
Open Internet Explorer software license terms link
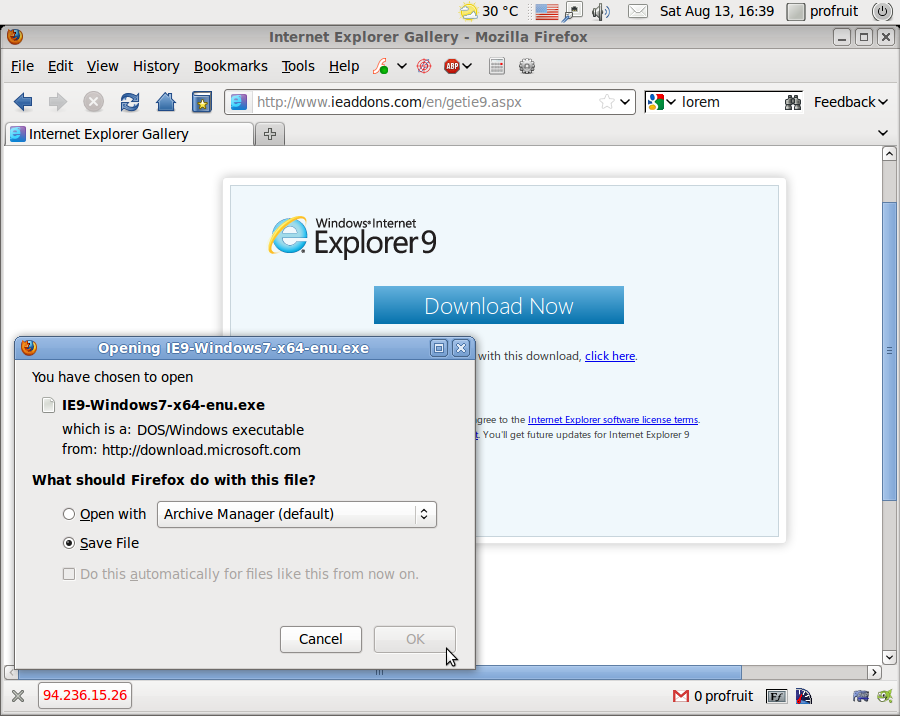[x=613, y=420]
